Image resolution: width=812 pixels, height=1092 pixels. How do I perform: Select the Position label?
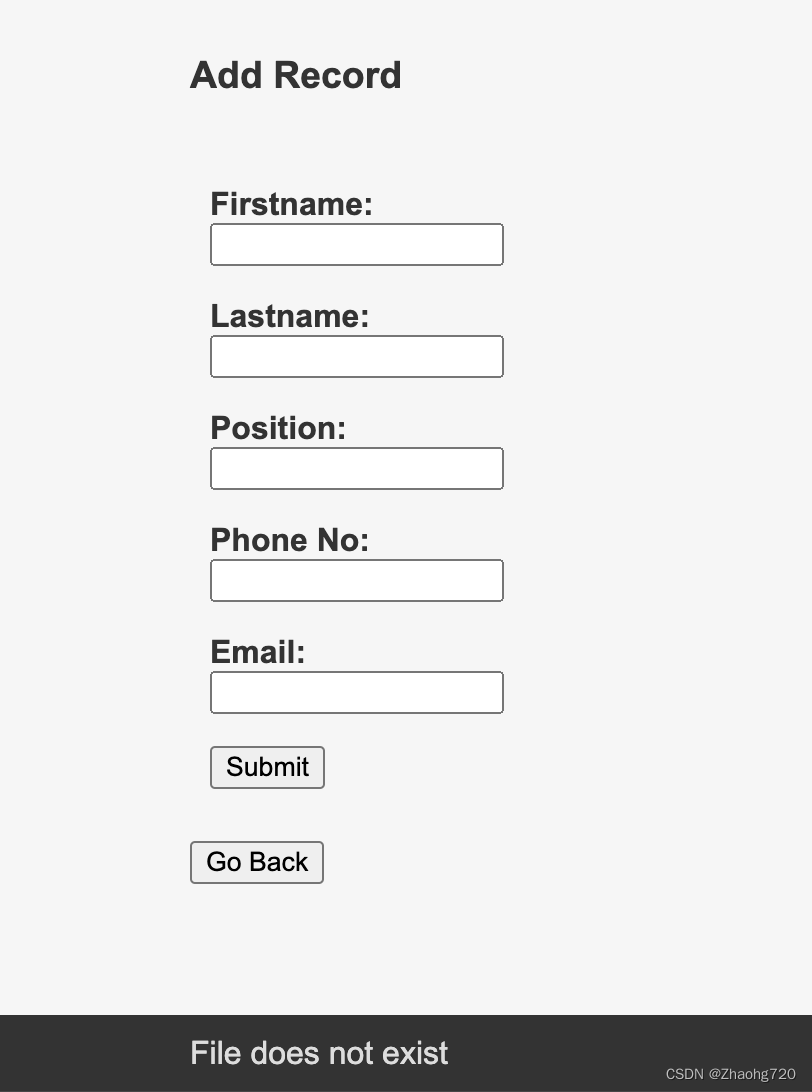278,428
